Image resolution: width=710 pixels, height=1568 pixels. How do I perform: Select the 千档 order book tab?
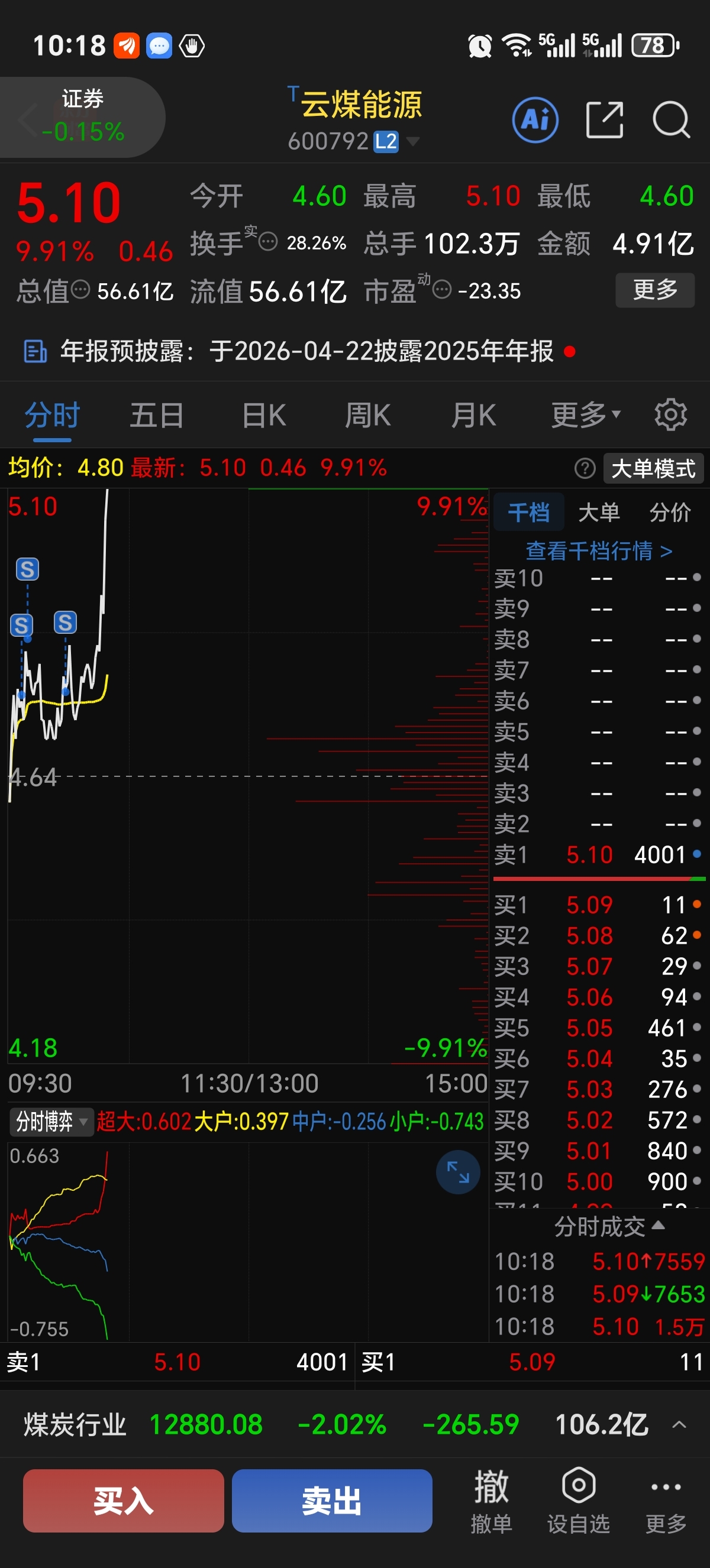pos(528,512)
